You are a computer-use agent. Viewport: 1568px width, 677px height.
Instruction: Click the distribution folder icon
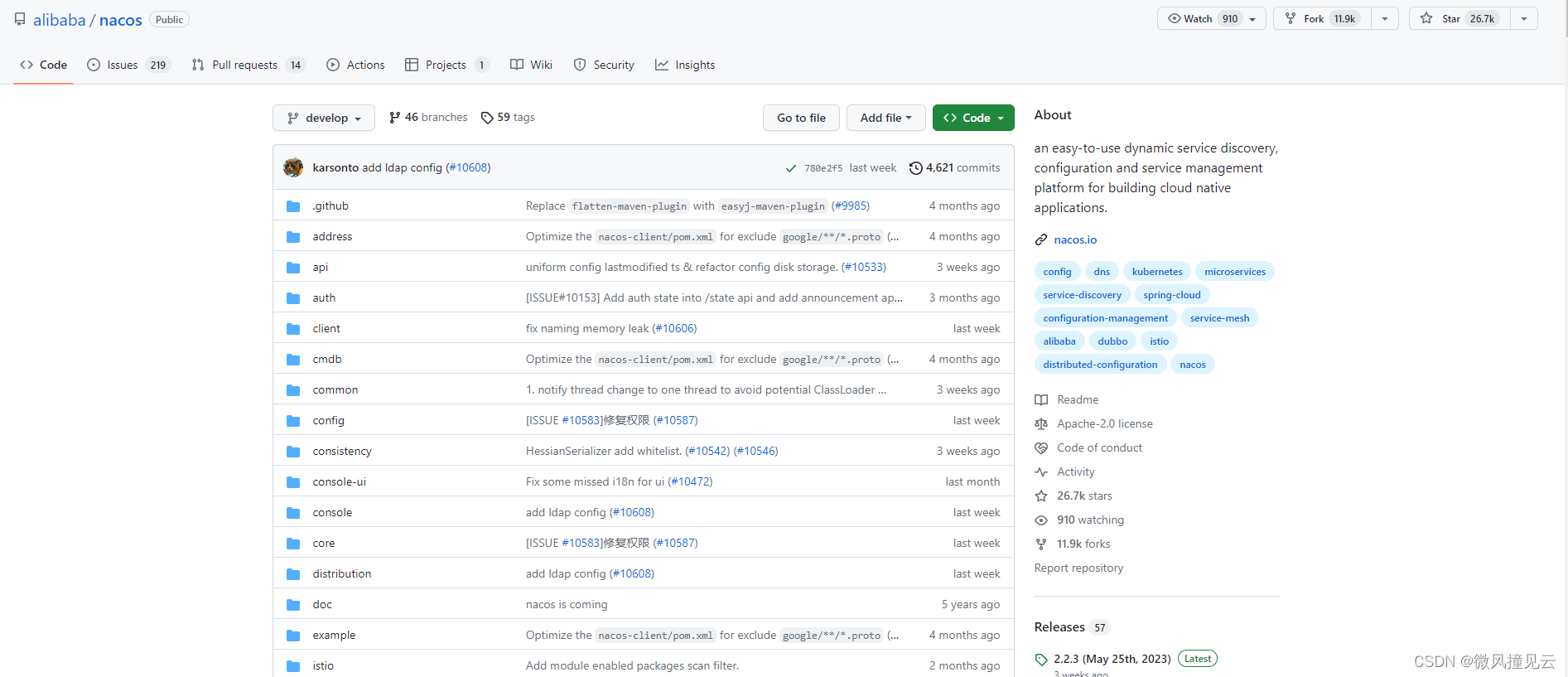293,574
